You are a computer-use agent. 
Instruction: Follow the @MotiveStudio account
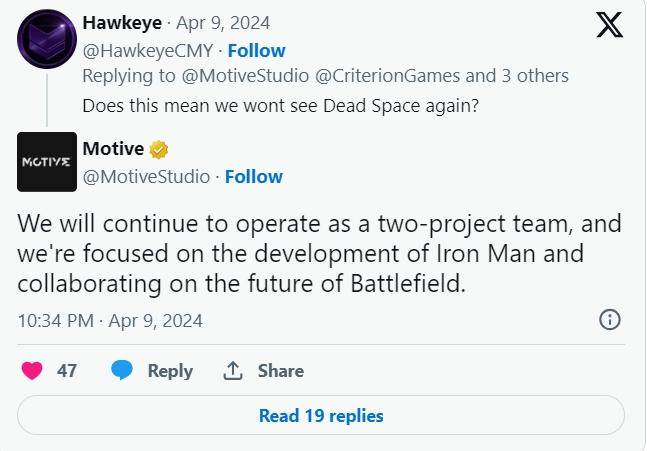[254, 176]
